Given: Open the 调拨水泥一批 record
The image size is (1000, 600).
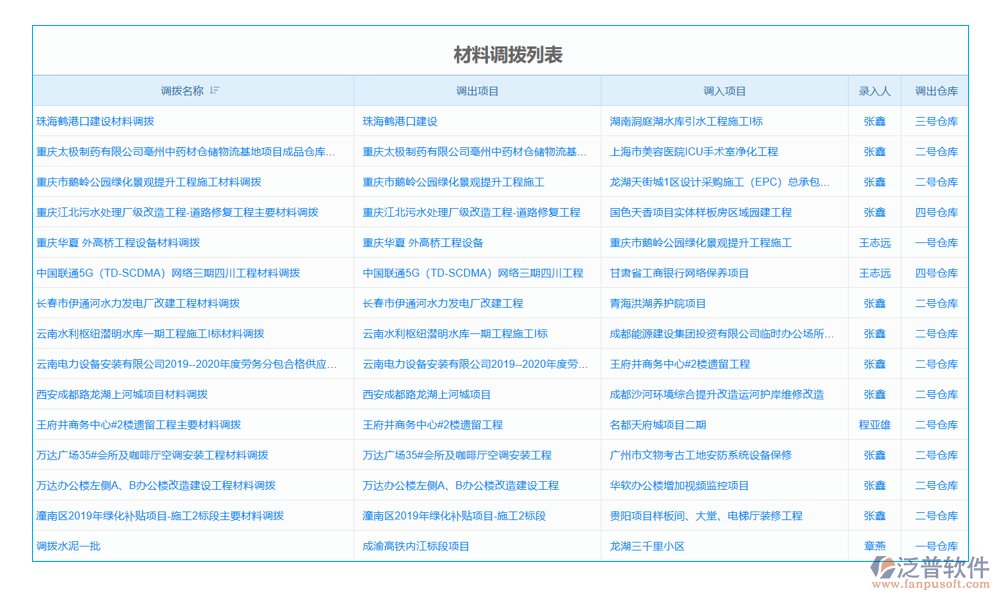Looking at the screenshot, I should coord(70,546).
